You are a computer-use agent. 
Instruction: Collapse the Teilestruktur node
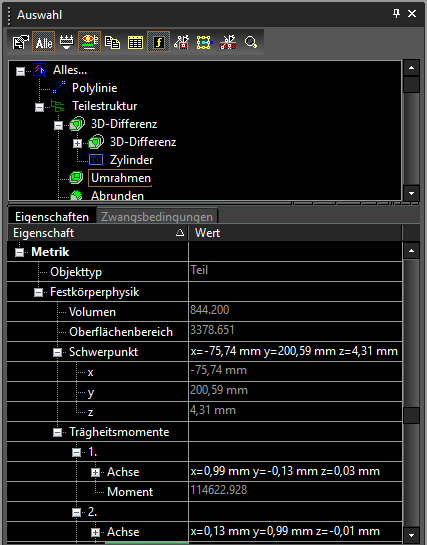pos(40,107)
